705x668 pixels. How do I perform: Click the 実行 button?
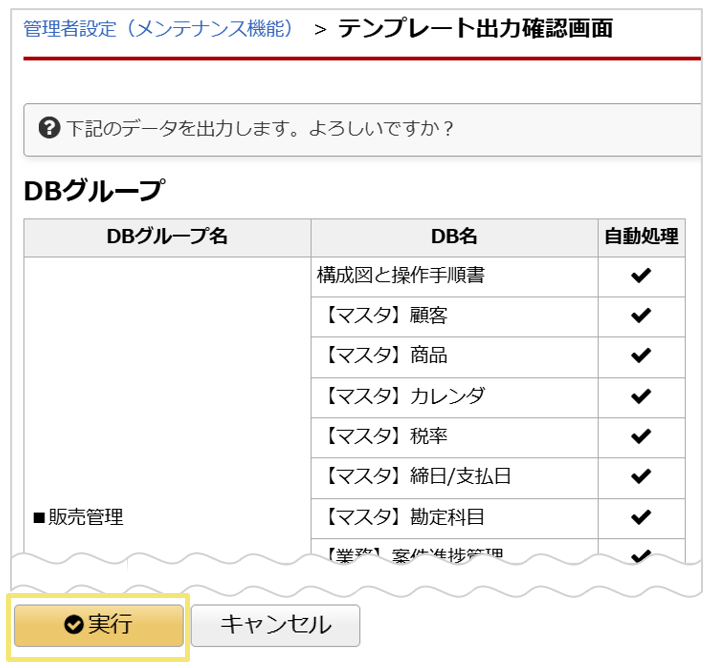tap(98, 625)
